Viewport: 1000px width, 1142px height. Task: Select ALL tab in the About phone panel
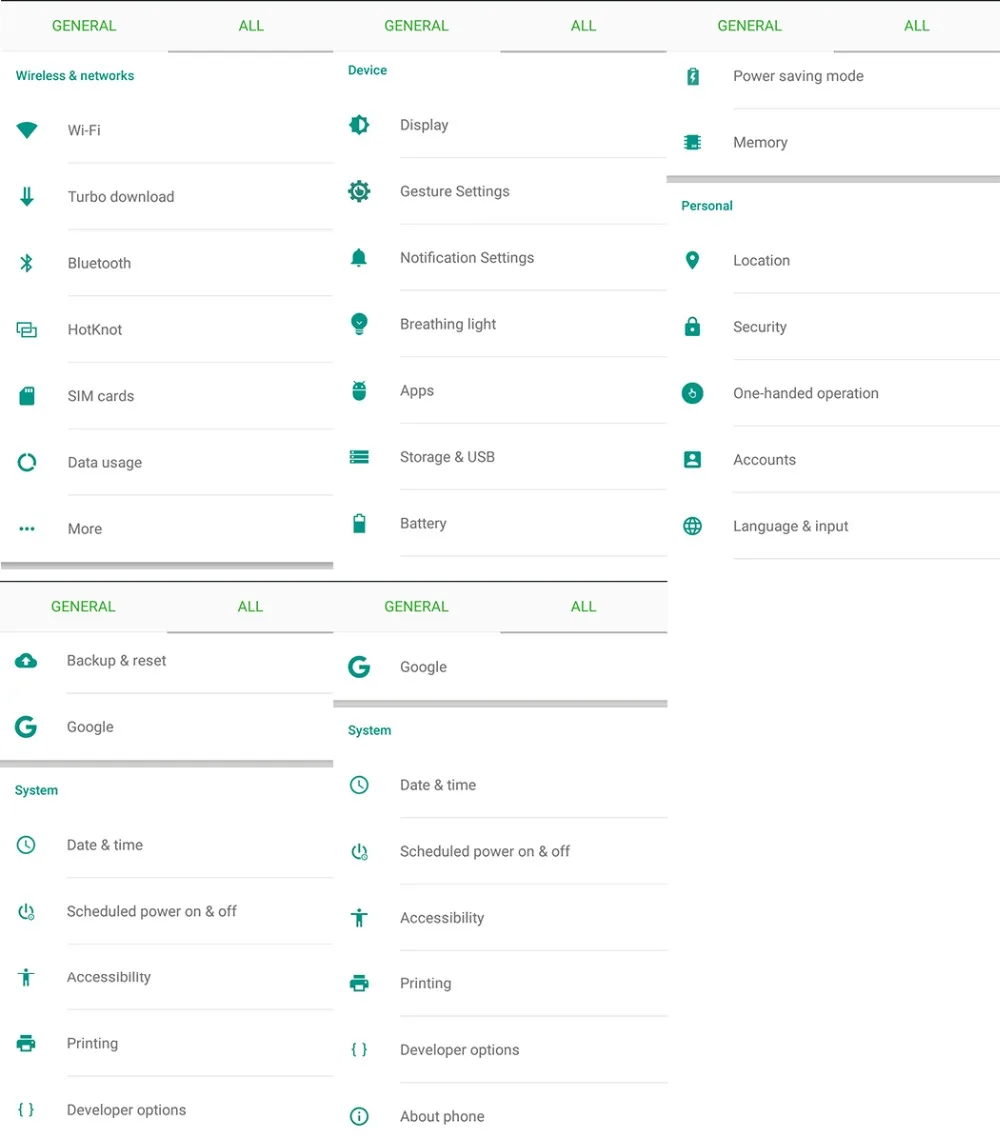pyautogui.click(x=583, y=607)
